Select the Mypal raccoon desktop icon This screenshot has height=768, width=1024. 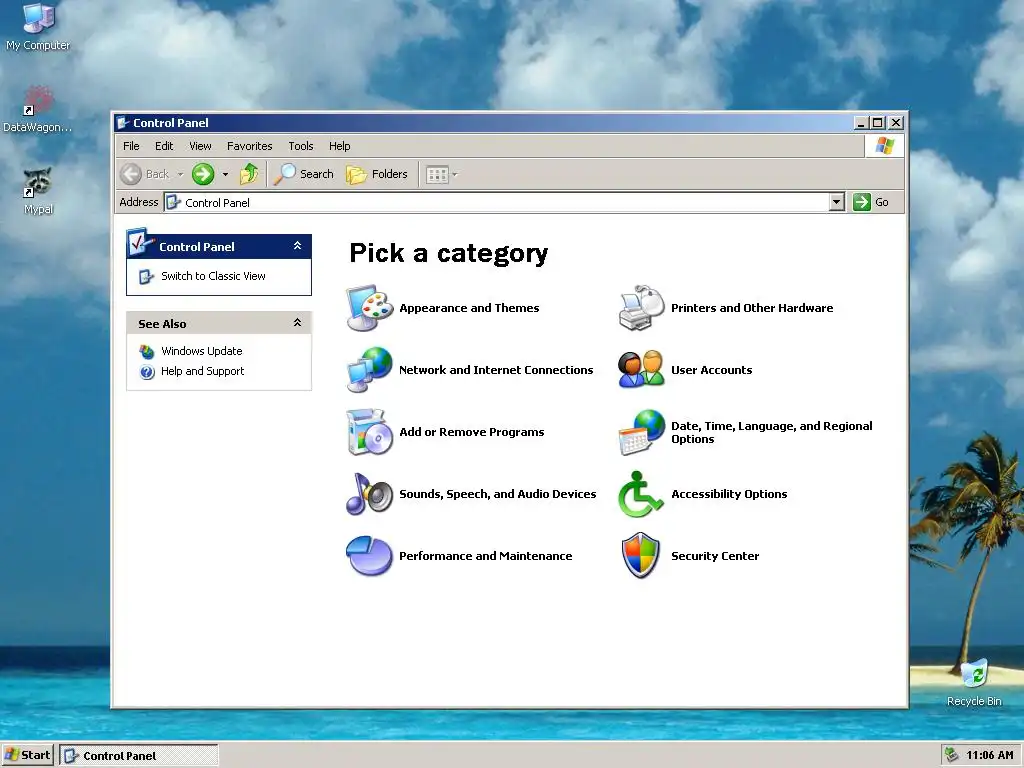[x=38, y=183]
